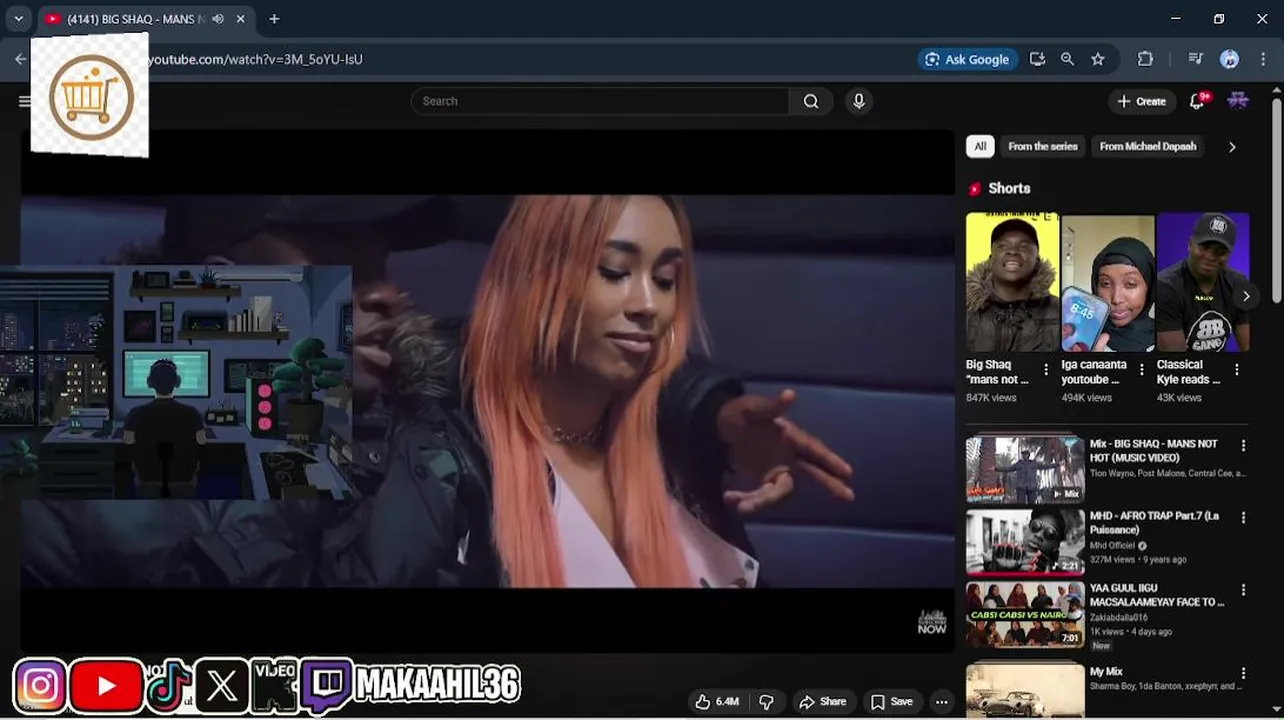
Task: Select the From Michael Dapaah chip
Action: (1148, 146)
